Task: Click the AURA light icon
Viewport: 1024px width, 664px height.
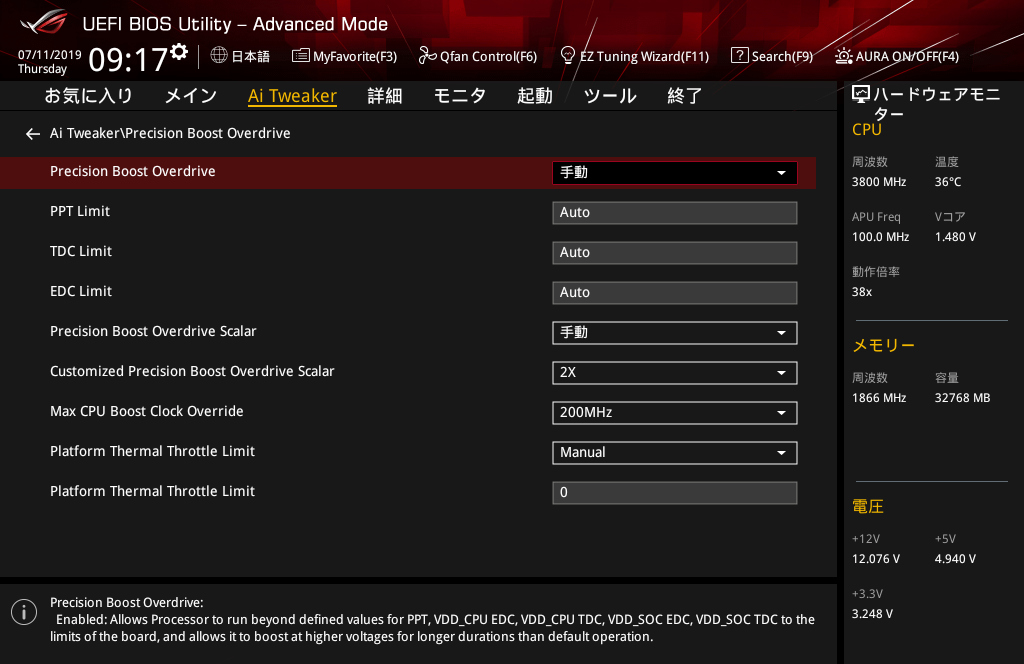Action: click(x=844, y=56)
